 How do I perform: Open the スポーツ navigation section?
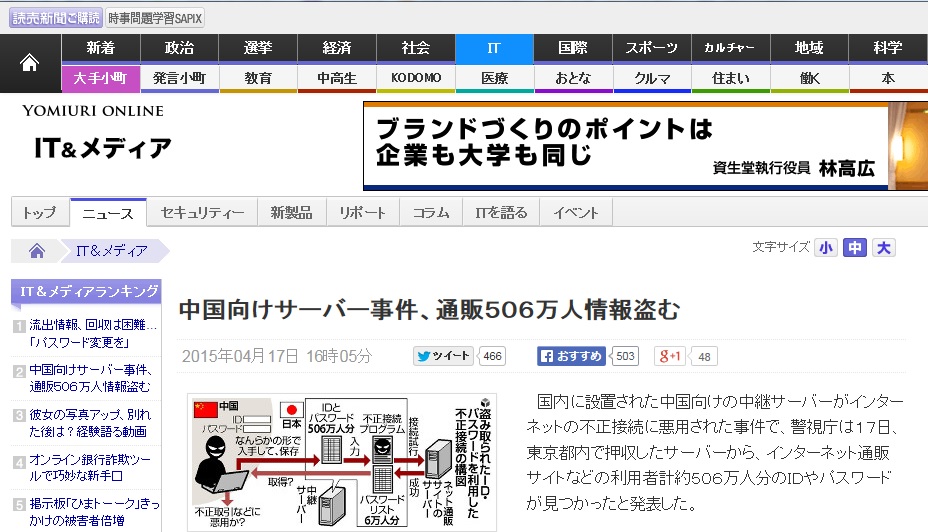click(x=652, y=48)
